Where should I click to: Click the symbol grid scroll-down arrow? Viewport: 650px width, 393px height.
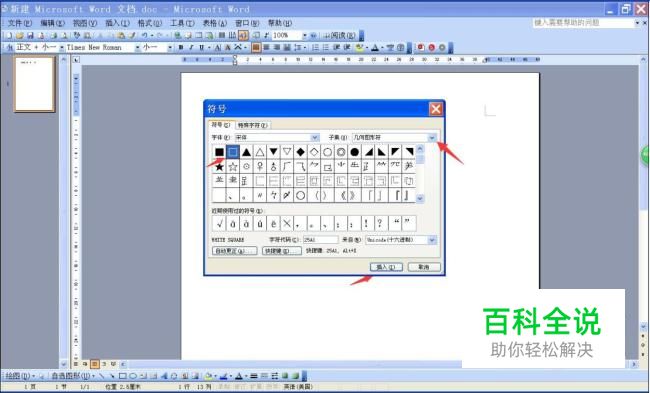tap(420, 199)
